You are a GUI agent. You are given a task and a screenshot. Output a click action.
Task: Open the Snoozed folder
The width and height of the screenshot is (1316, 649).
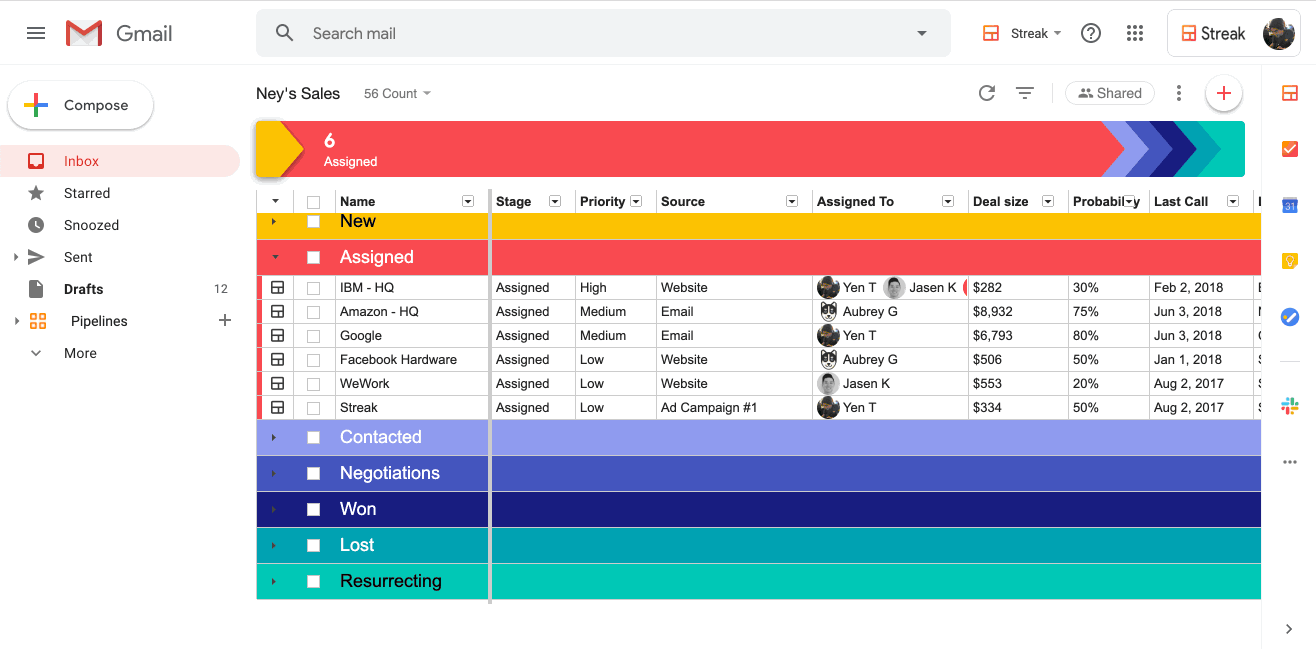pos(120,225)
